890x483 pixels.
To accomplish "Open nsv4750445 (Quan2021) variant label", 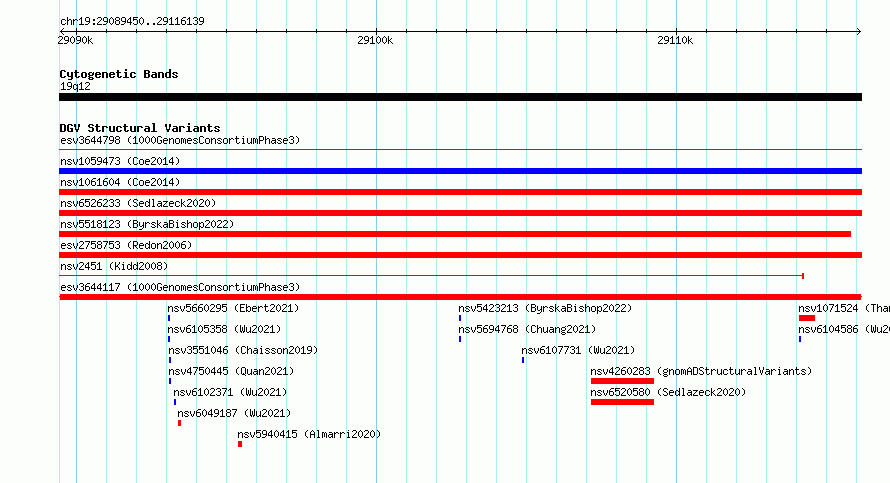I will pos(231,371).
